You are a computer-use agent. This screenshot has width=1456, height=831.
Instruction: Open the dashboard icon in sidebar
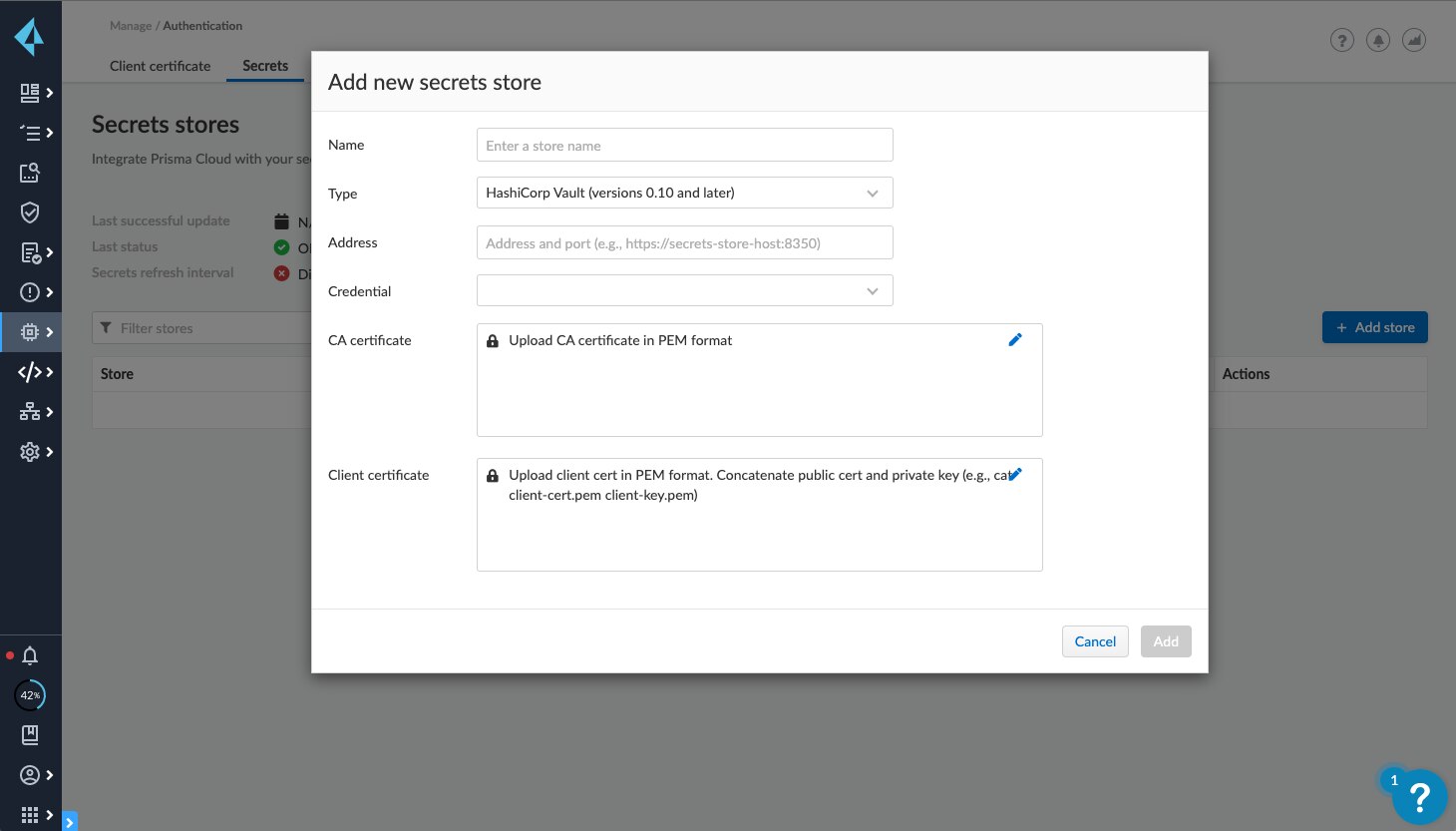coord(30,93)
